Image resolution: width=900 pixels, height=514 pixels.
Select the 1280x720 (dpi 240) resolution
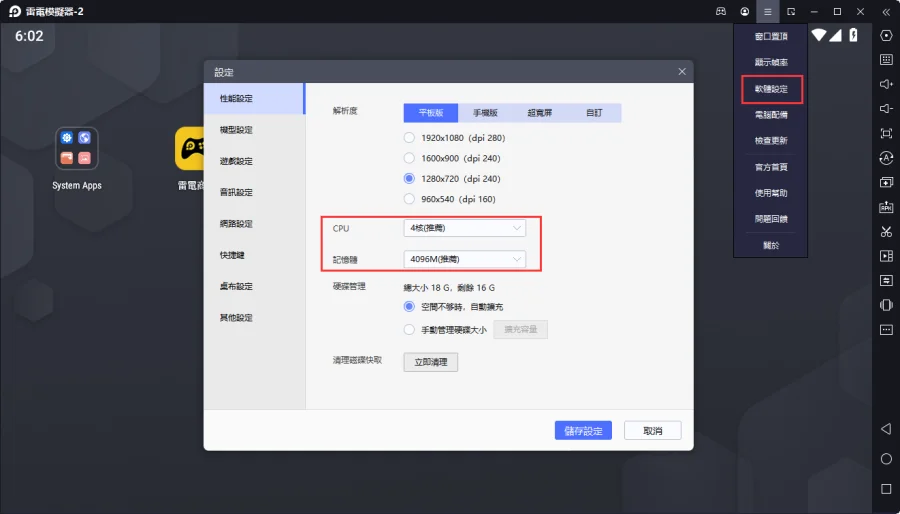(x=452, y=178)
